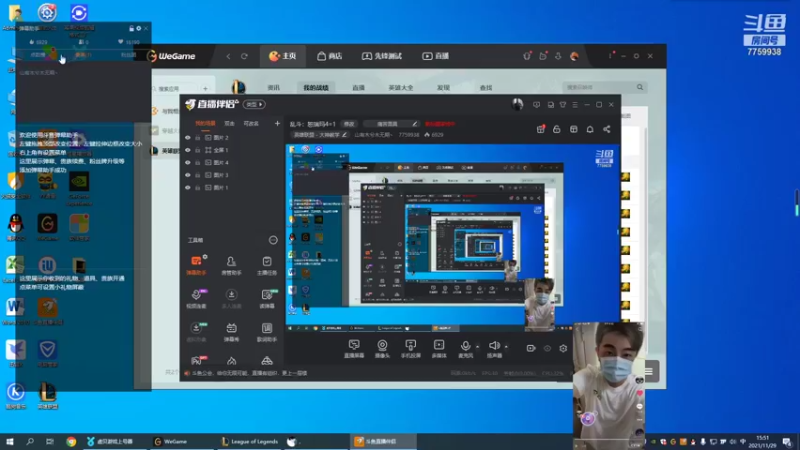Open the Streamer Tasks tool
This screenshot has width=800, height=450.
click(x=267, y=265)
